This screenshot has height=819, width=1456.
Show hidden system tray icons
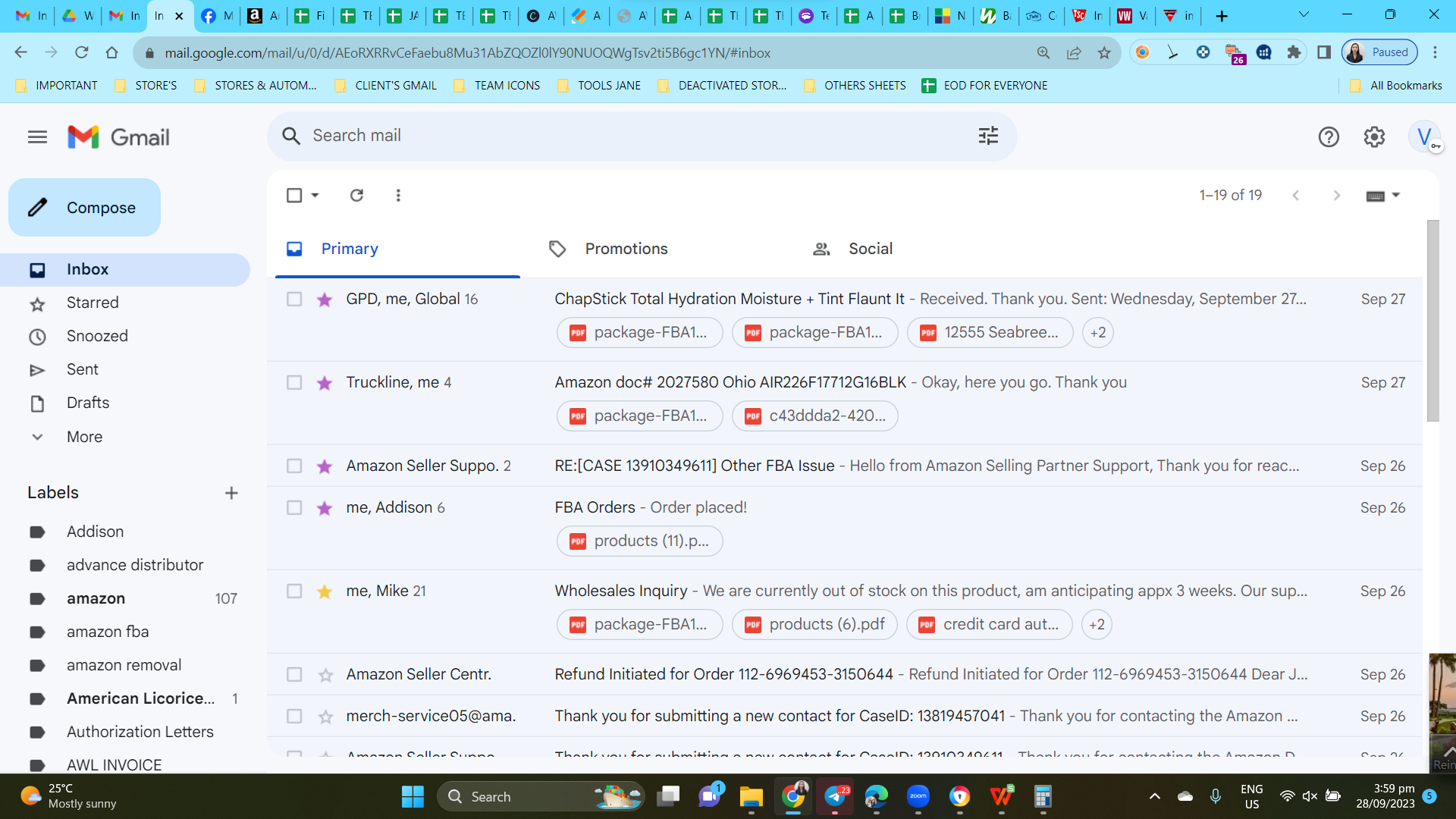click(x=1155, y=796)
